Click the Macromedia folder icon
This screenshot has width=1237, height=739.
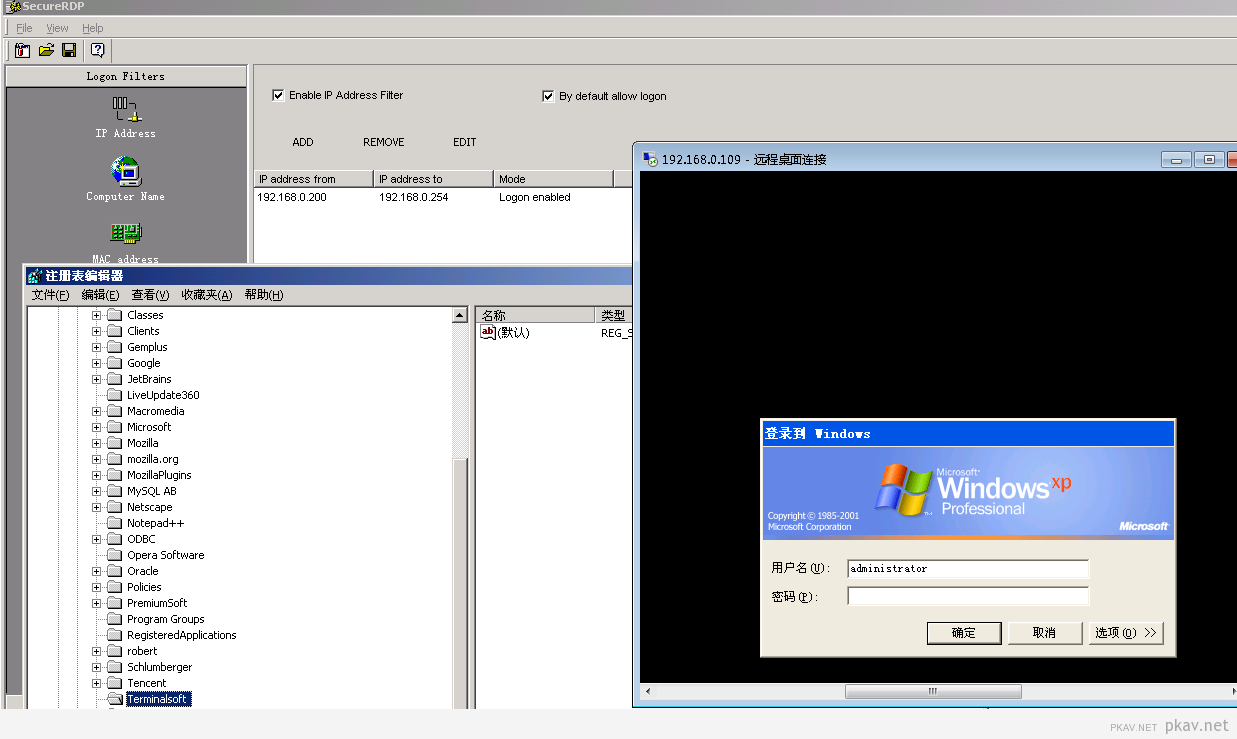tap(114, 411)
